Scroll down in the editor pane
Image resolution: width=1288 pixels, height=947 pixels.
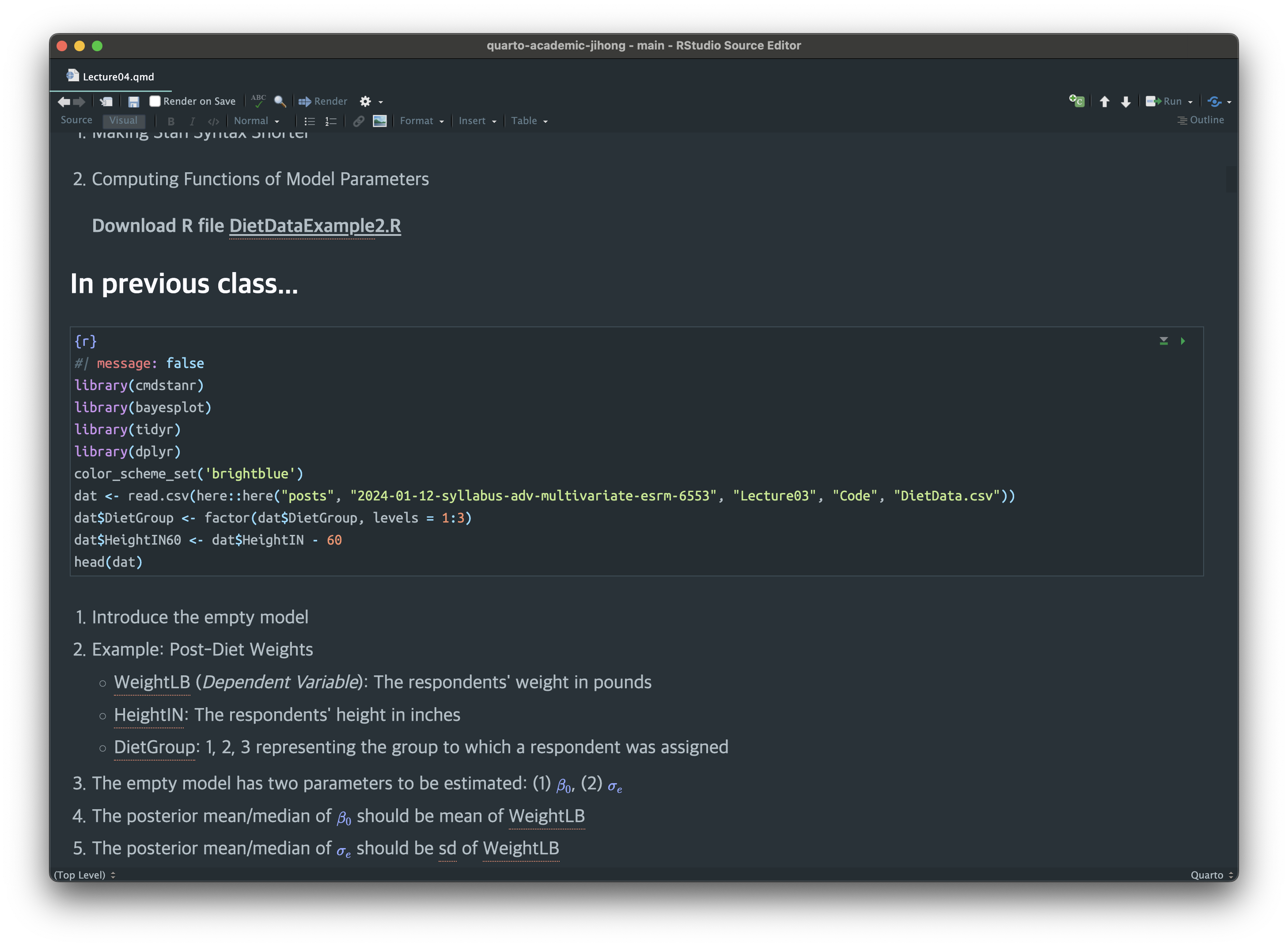[1125, 101]
